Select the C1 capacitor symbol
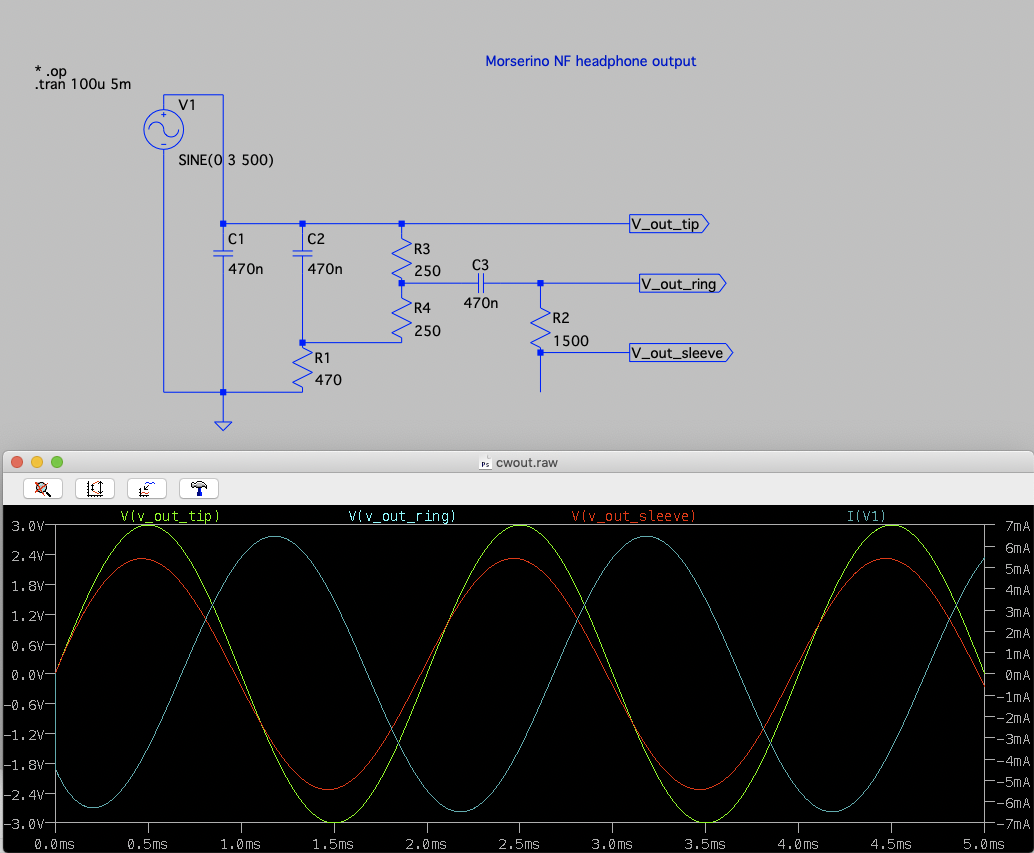Screen dimensions: 1034x853 tap(223, 253)
